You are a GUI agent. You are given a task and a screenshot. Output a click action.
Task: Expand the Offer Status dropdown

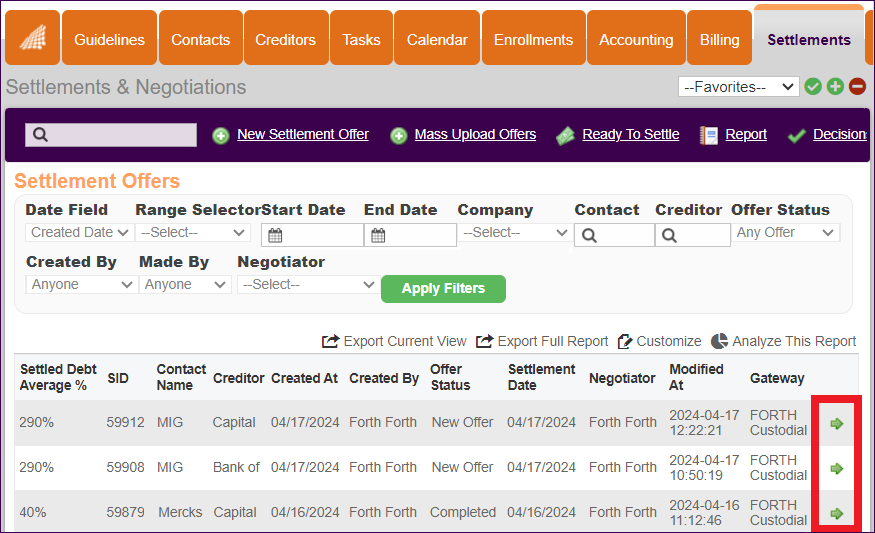[785, 233]
